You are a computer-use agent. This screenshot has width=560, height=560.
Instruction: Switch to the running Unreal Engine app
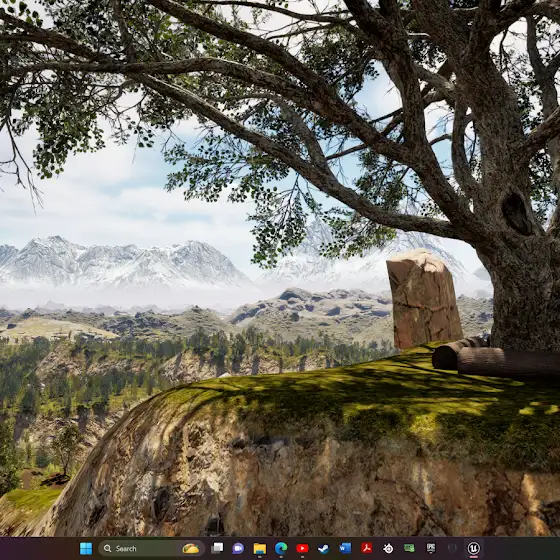(x=474, y=548)
